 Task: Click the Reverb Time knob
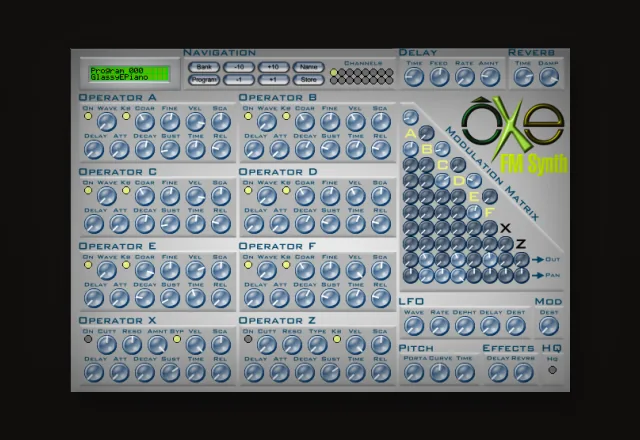click(523, 77)
